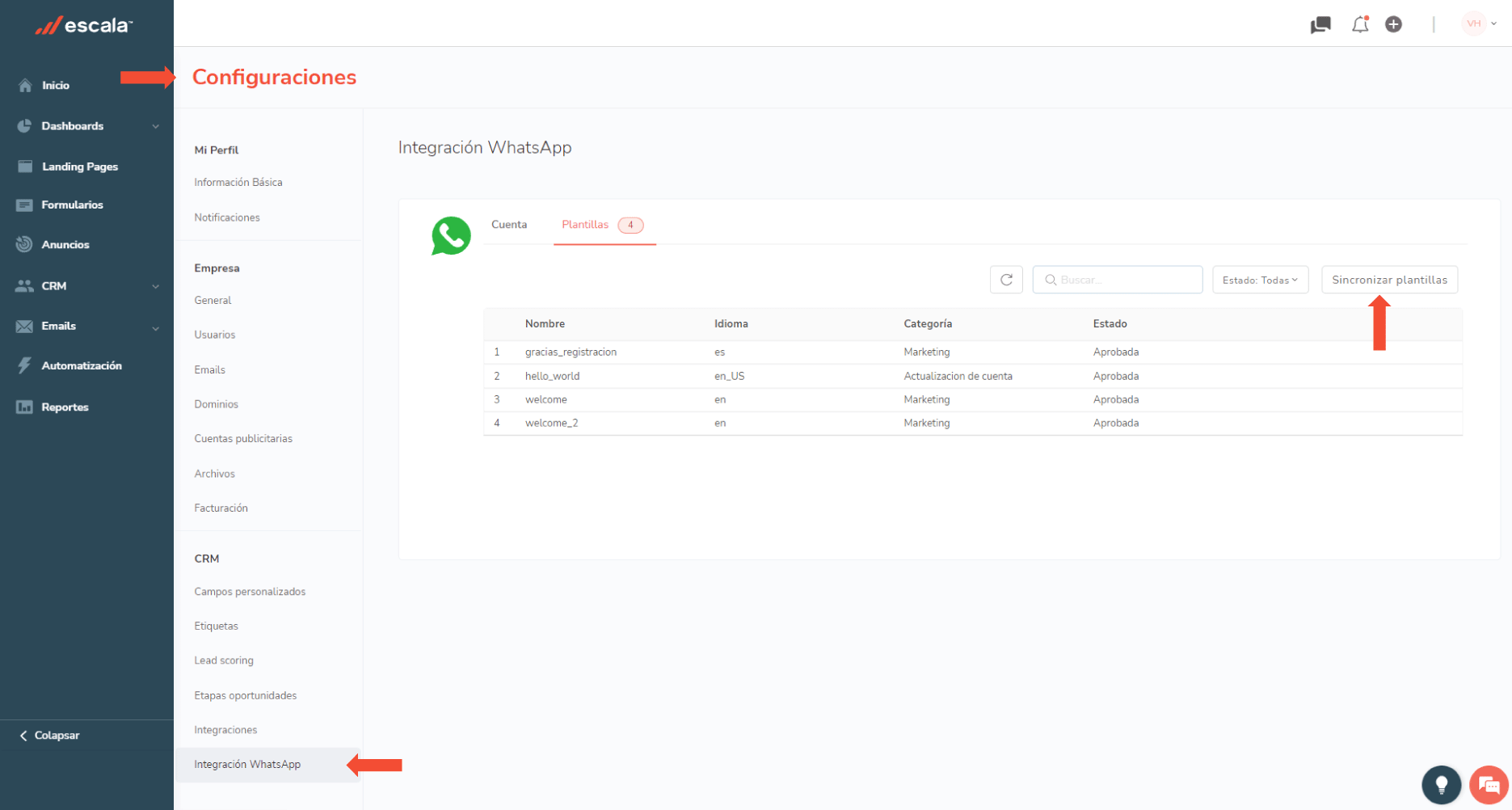1512x810 pixels.
Task: Click Sincronizar plantillas button
Action: (x=1389, y=280)
